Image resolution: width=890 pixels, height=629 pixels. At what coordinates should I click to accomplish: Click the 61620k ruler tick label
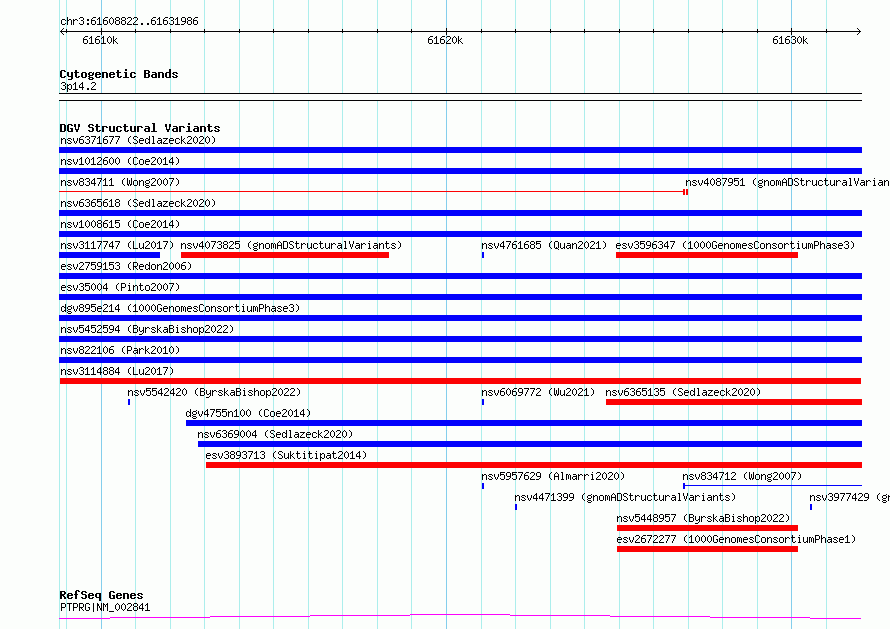pos(445,40)
